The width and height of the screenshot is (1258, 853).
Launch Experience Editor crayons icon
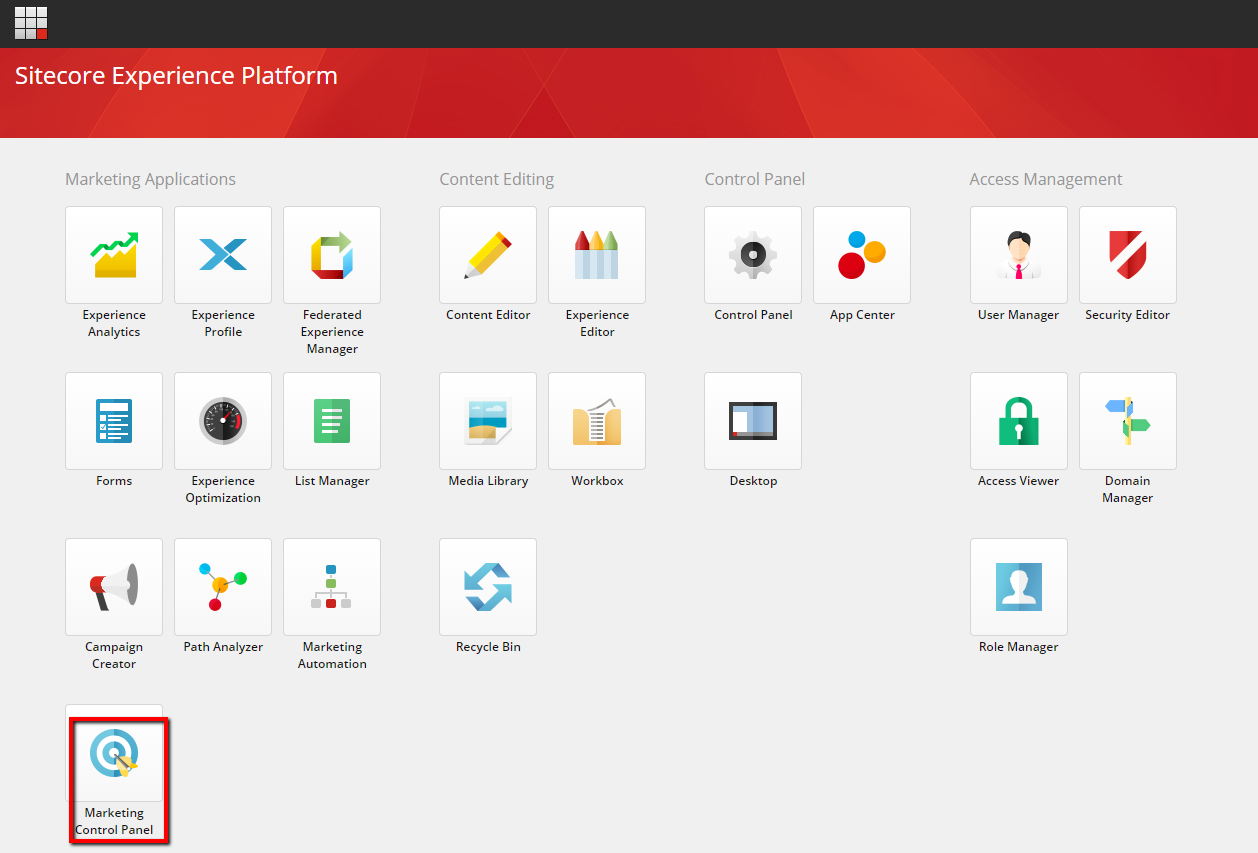point(597,255)
